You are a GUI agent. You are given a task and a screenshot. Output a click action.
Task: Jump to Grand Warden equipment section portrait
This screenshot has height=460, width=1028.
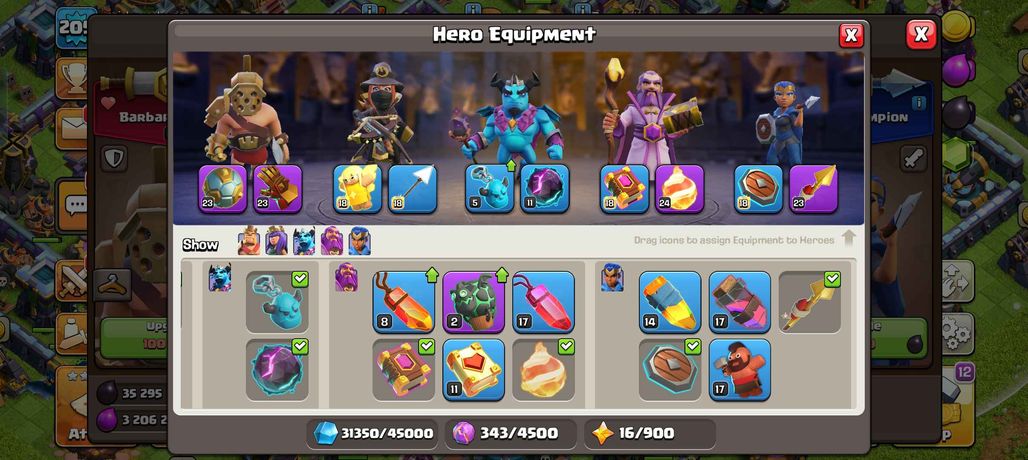point(346,277)
